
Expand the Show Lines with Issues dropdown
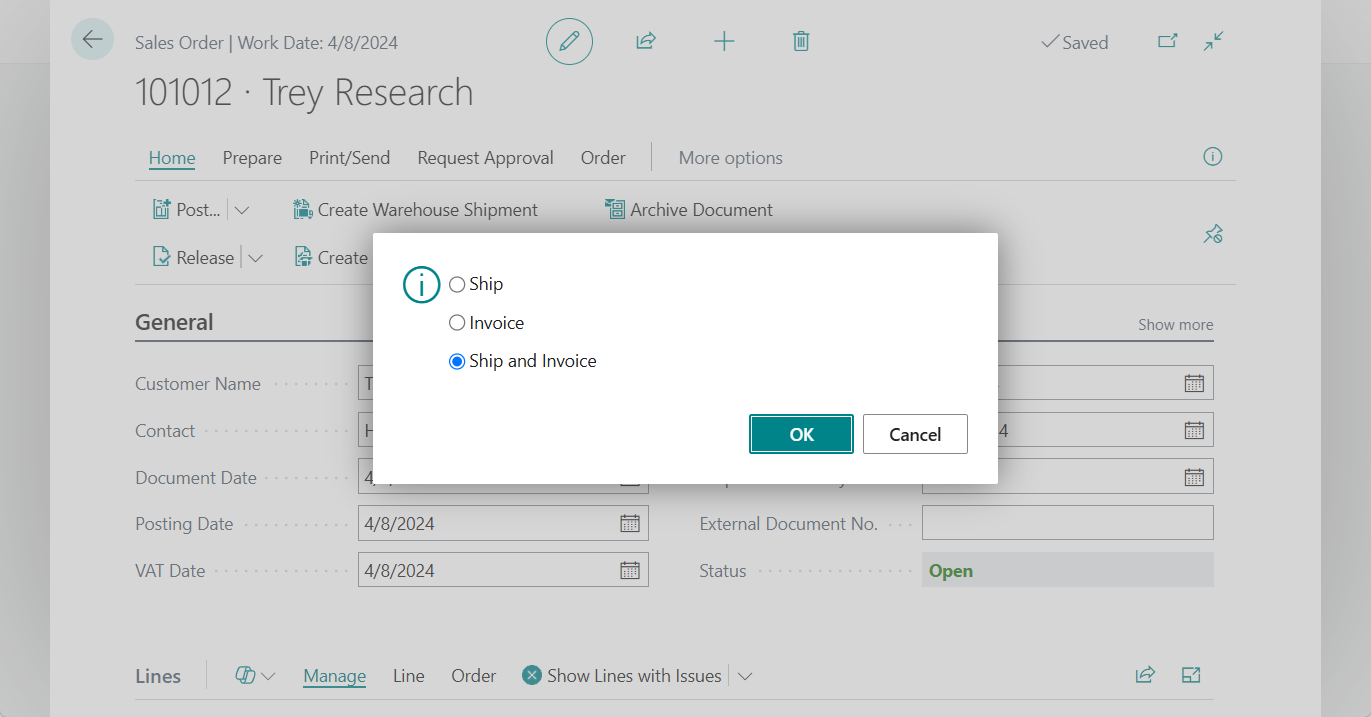coord(745,675)
